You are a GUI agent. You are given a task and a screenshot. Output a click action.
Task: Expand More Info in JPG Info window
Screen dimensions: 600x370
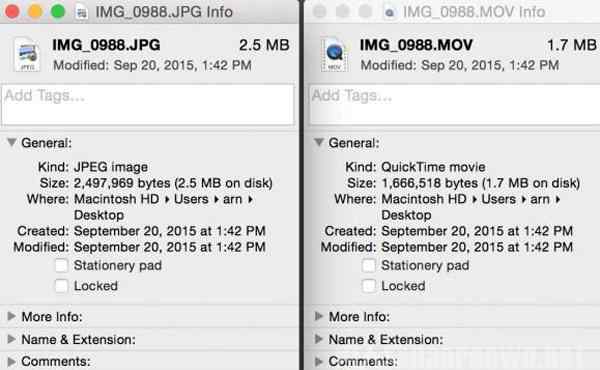point(11,316)
